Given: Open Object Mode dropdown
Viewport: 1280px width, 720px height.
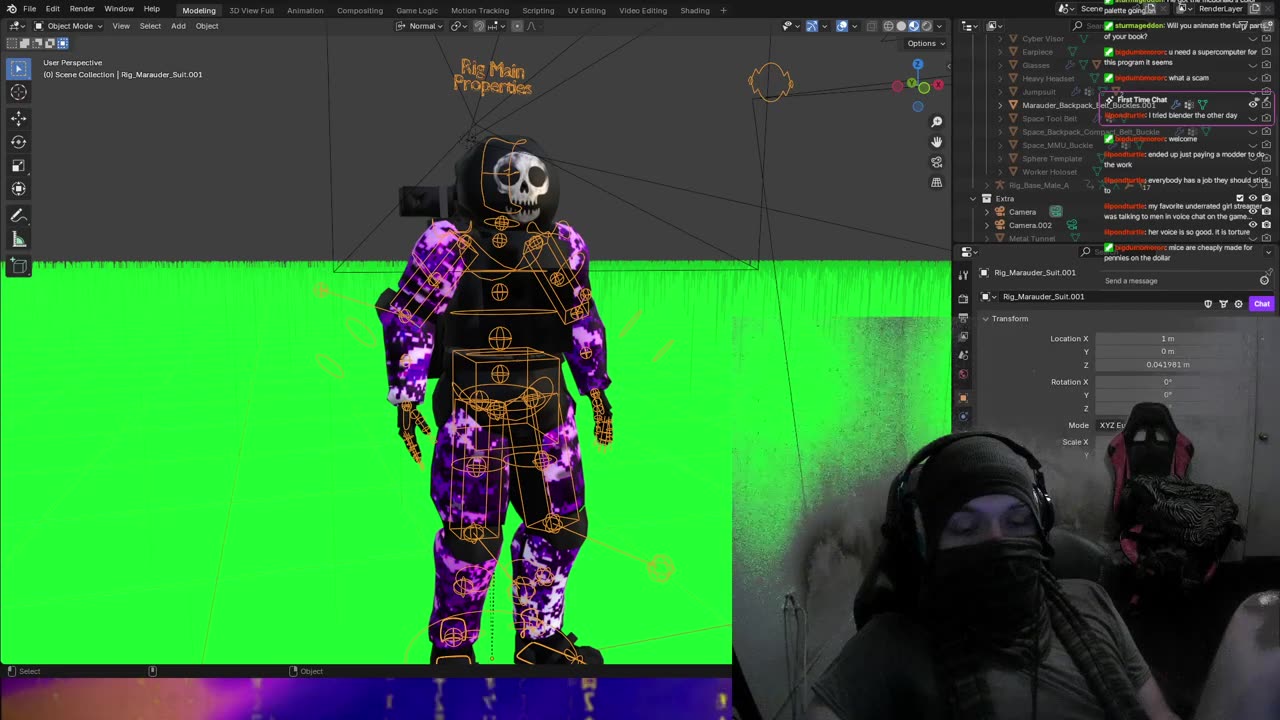Looking at the screenshot, I should pyautogui.click(x=69, y=26).
